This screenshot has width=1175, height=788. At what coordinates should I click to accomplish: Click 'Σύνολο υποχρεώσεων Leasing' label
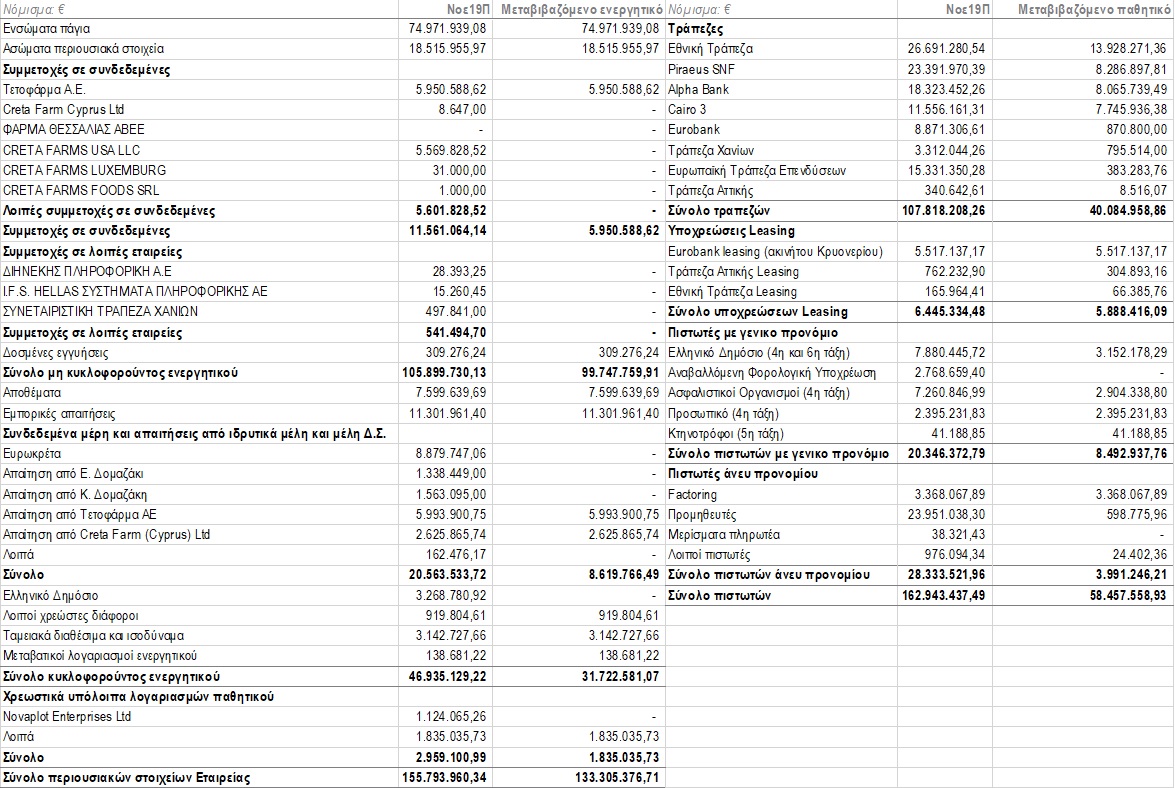click(x=758, y=312)
